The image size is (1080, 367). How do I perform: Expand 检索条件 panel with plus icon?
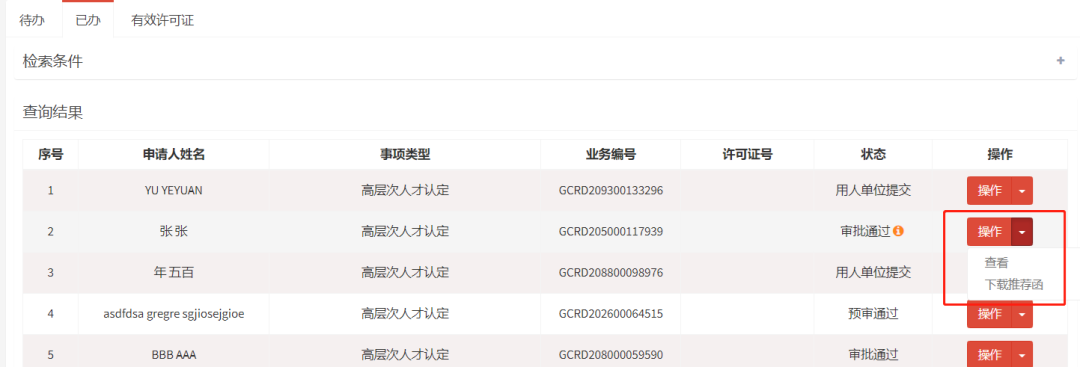point(1061,61)
